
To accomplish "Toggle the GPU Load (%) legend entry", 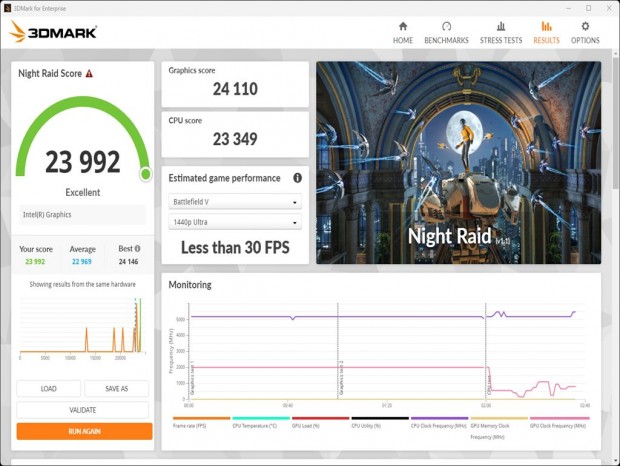I will point(320,422).
